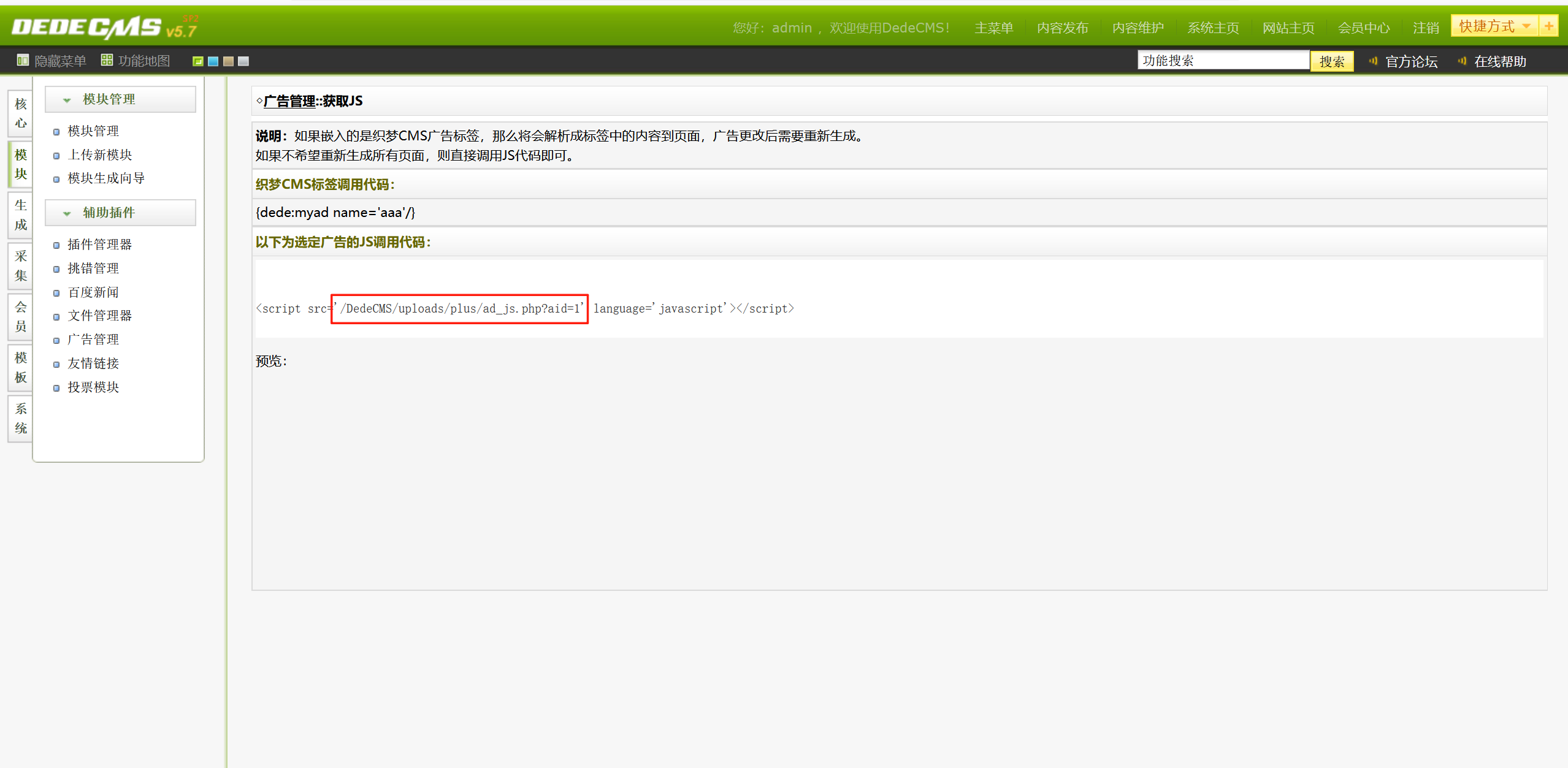
Task: Select the blue theme color swatch
Action: pyautogui.click(x=213, y=61)
